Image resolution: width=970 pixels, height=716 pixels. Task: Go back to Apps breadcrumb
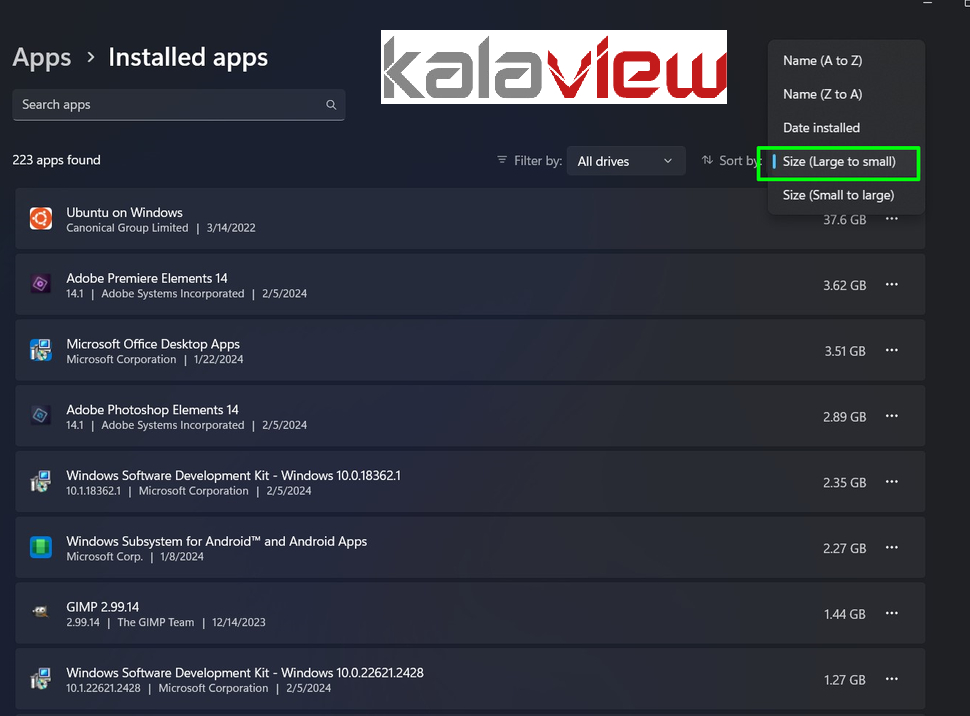click(42, 58)
